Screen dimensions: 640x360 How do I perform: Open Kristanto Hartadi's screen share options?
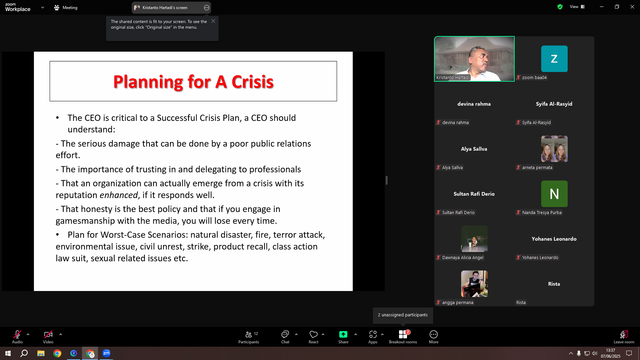pos(171,7)
